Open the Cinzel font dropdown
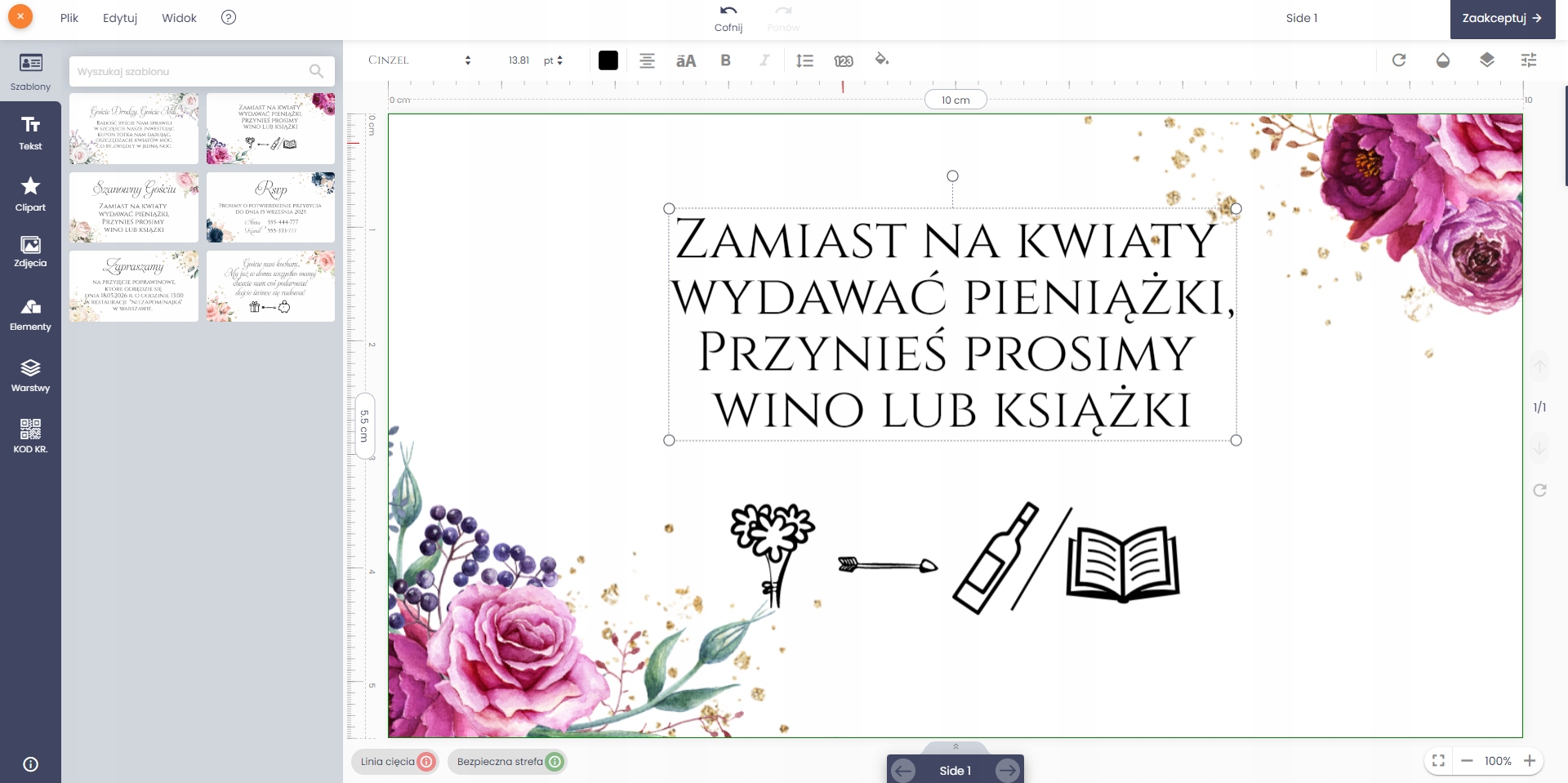Viewport: 1568px width, 783px height. [420, 60]
